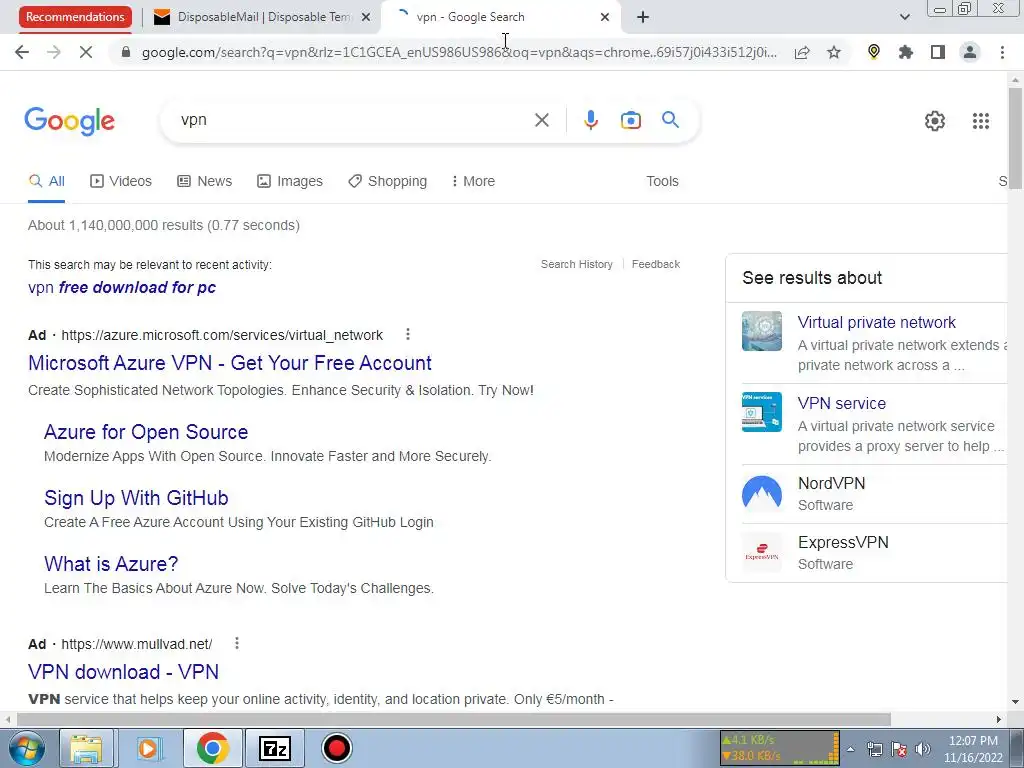The width and height of the screenshot is (1024, 768).
Task: Open the Virtual private network result
Action: click(x=876, y=322)
